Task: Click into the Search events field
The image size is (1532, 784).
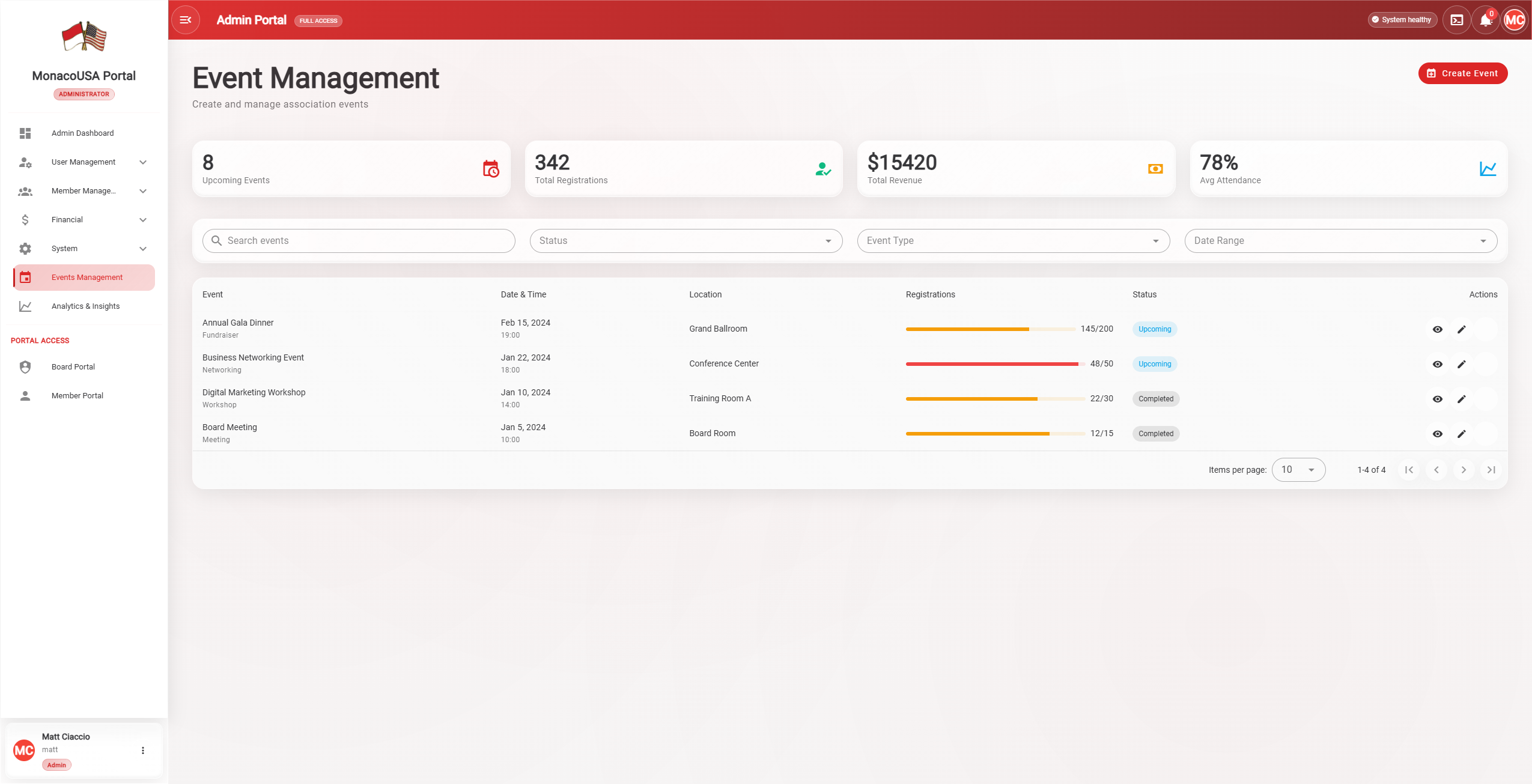Action: pyautogui.click(x=366, y=241)
